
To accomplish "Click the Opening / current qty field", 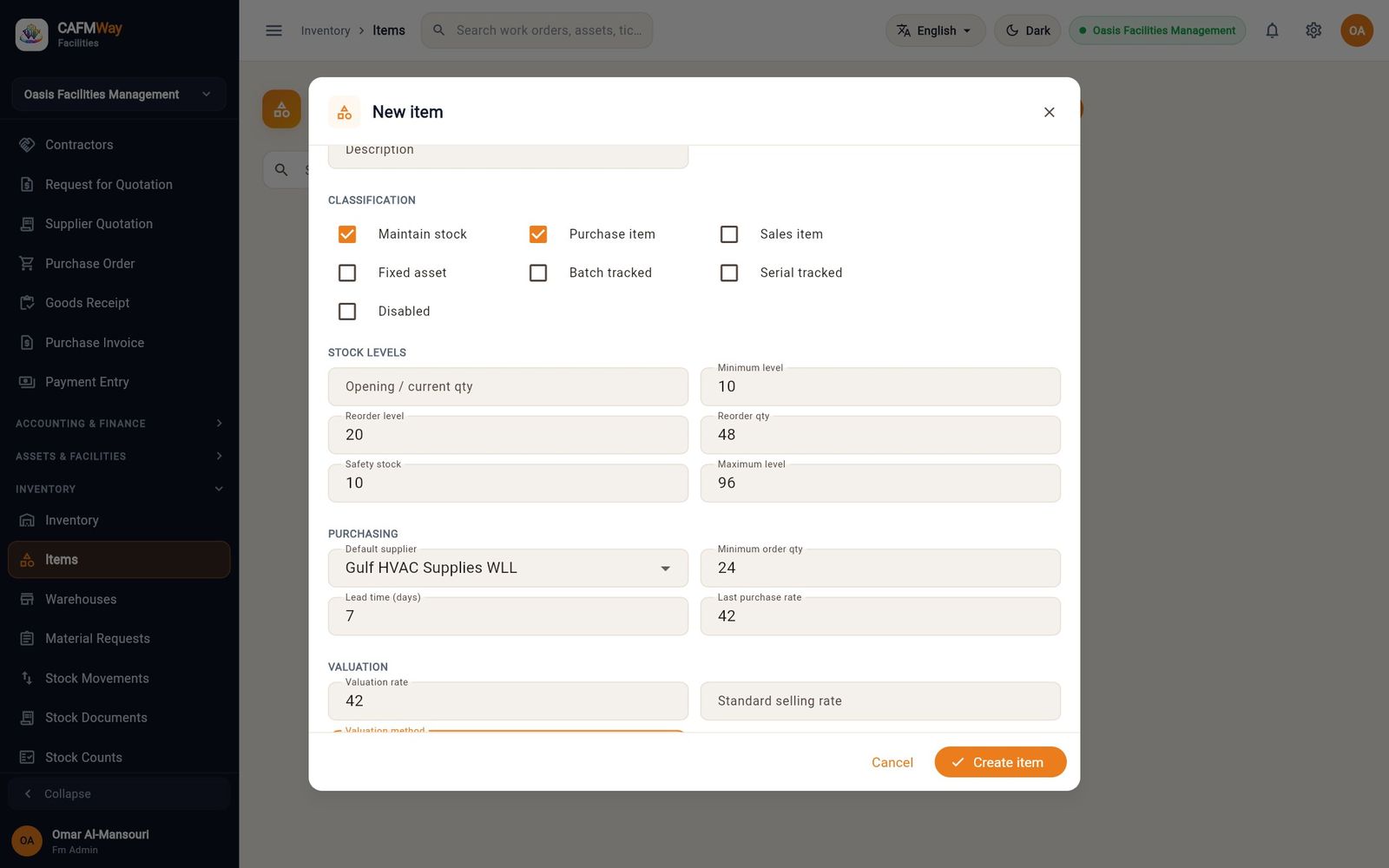I will (x=508, y=386).
